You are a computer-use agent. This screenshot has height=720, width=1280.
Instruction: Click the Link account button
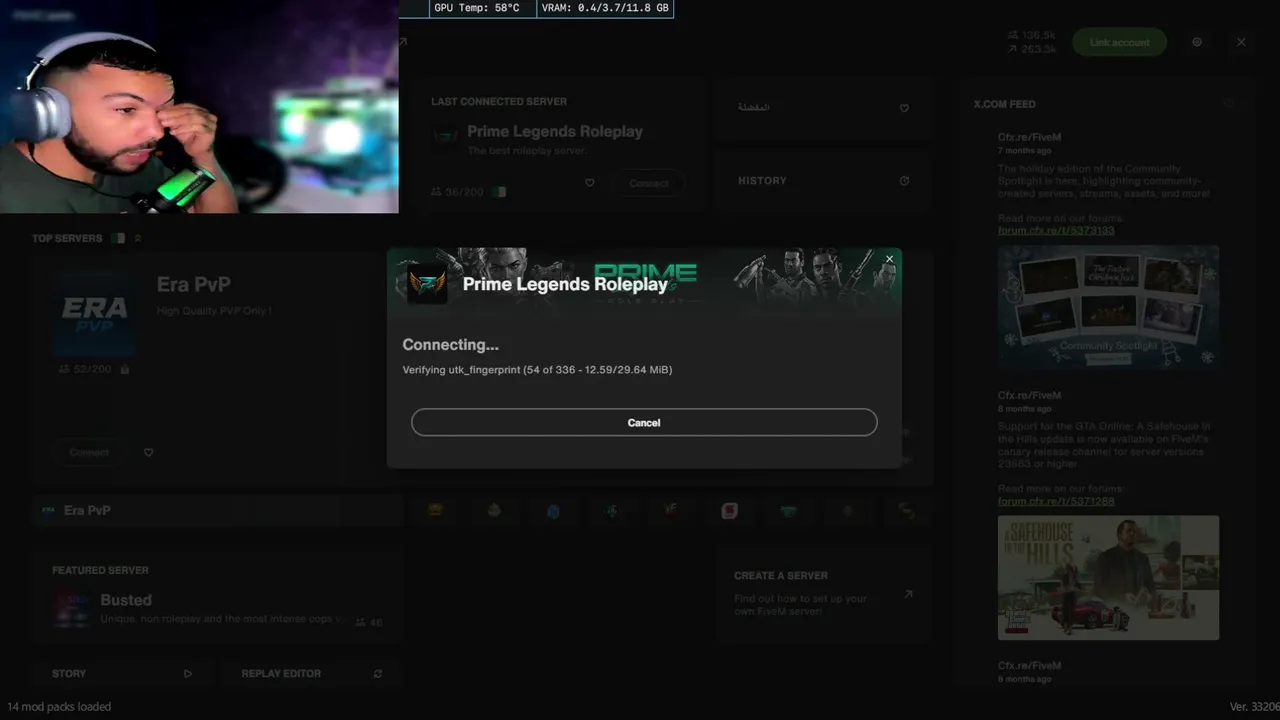(x=1119, y=42)
